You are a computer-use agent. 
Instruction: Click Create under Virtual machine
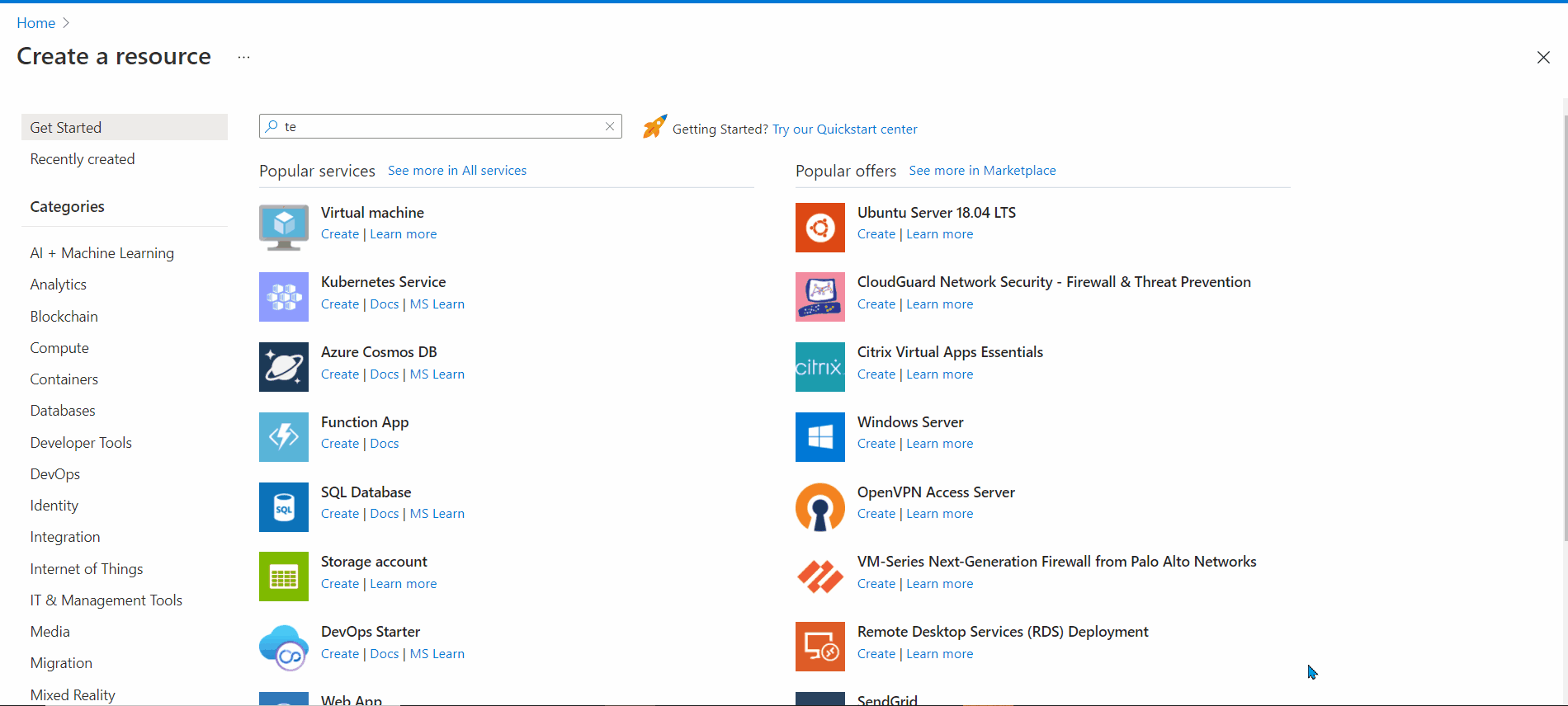coord(340,234)
